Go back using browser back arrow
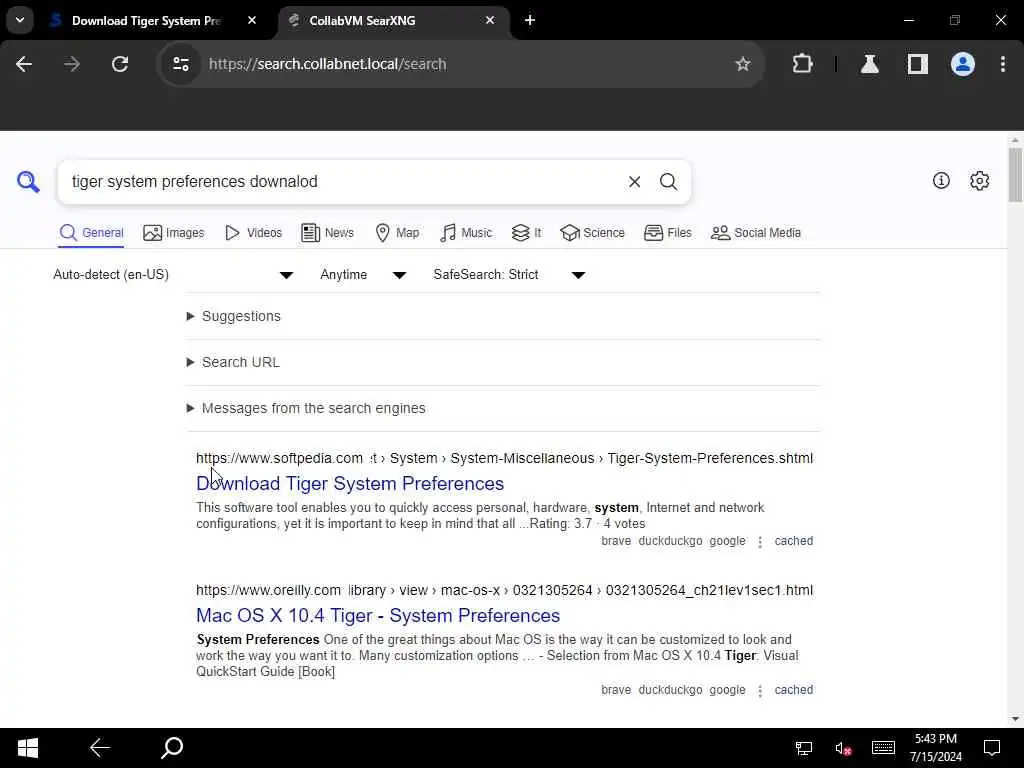This screenshot has height=768, width=1024. click(x=24, y=64)
